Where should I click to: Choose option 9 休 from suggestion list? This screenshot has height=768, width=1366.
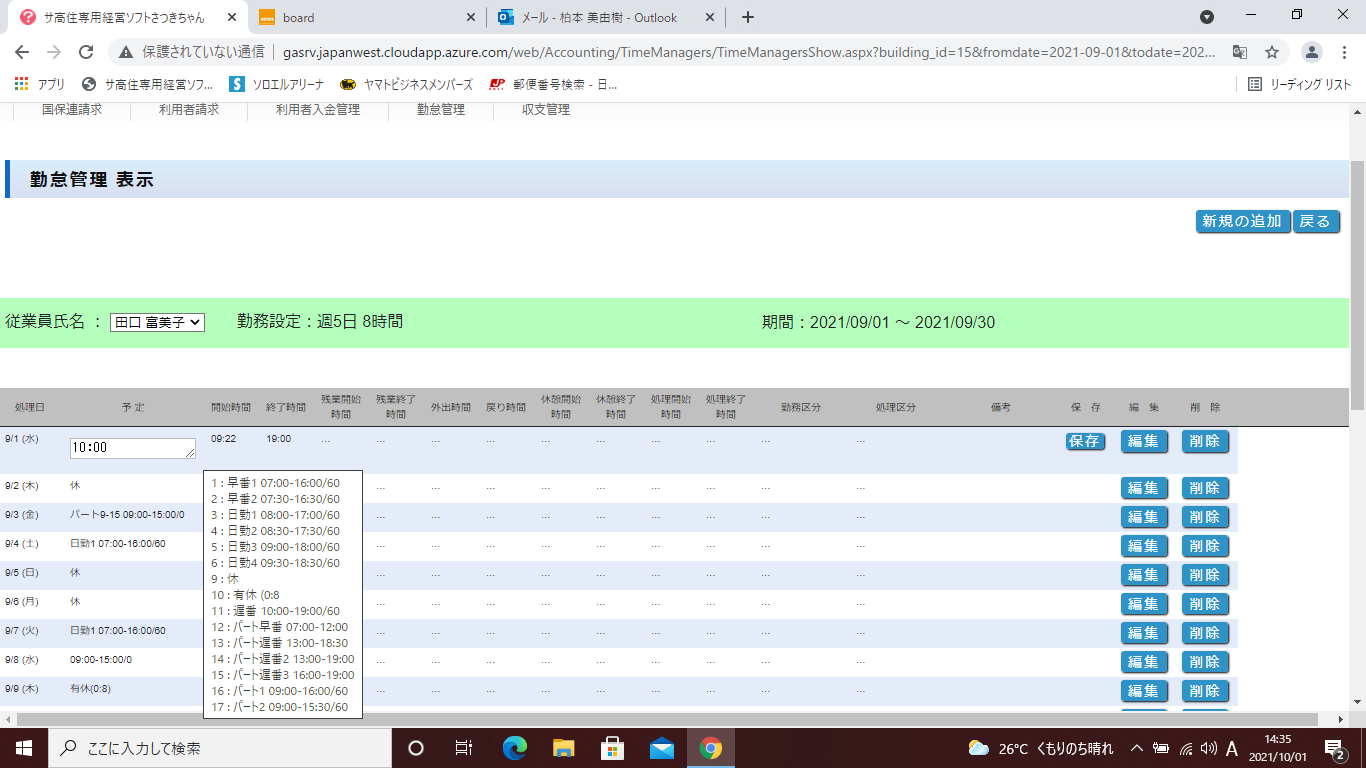click(225, 579)
